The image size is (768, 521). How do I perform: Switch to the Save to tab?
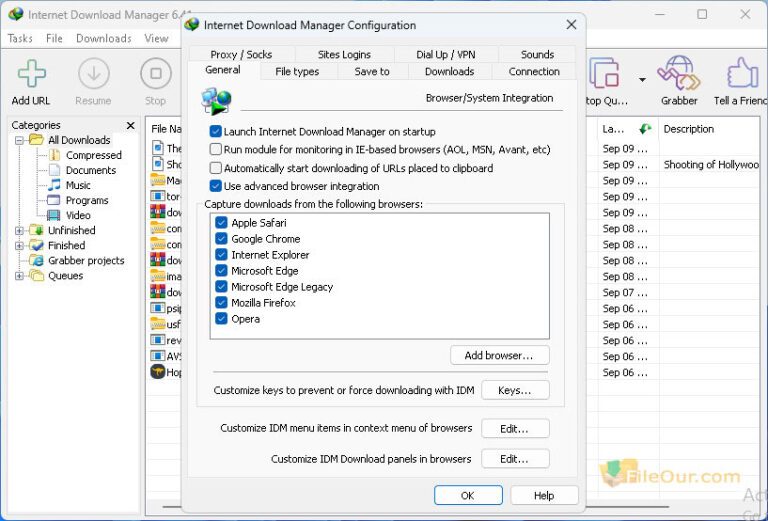click(372, 71)
